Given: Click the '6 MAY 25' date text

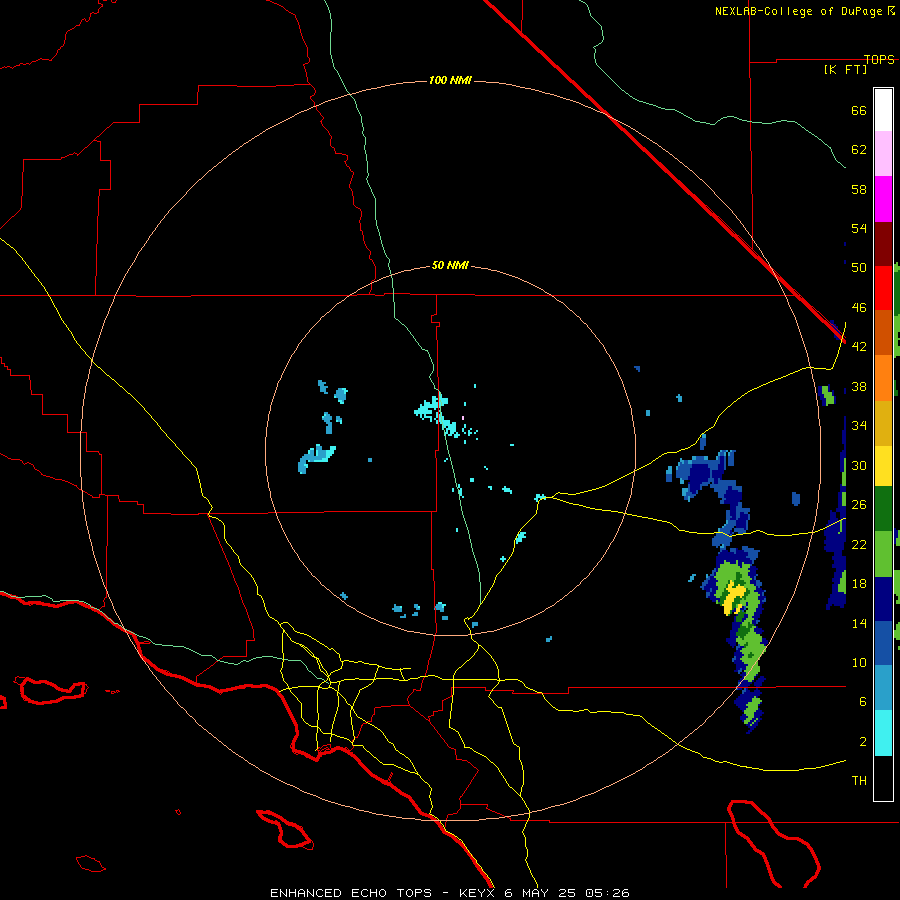Looking at the screenshot, I should click(x=540, y=893).
